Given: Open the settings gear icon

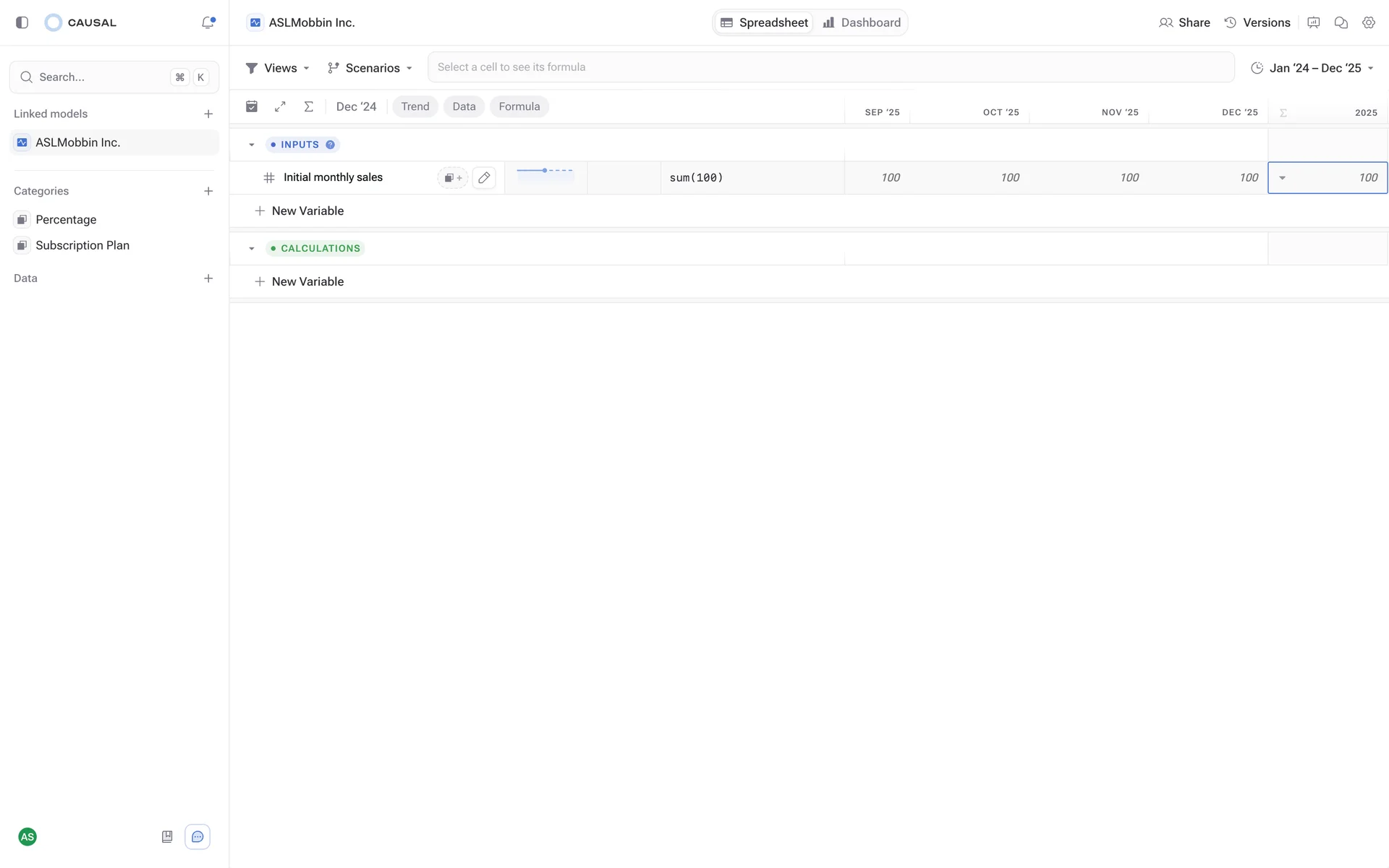Looking at the screenshot, I should pyautogui.click(x=1368, y=22).
